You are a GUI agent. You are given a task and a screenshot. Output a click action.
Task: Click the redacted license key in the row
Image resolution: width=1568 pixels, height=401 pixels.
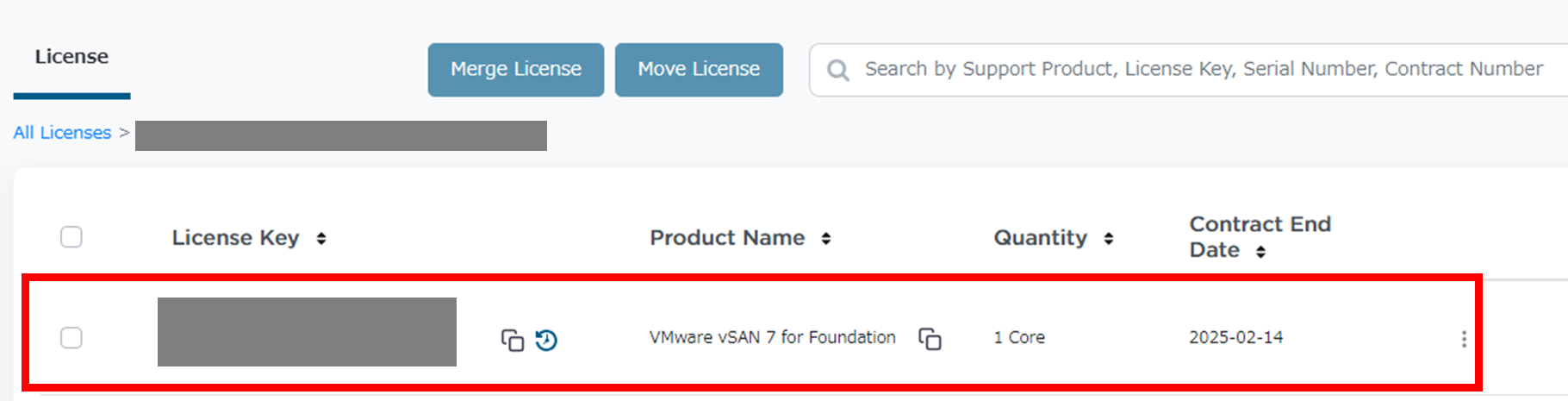pos(307,332)
